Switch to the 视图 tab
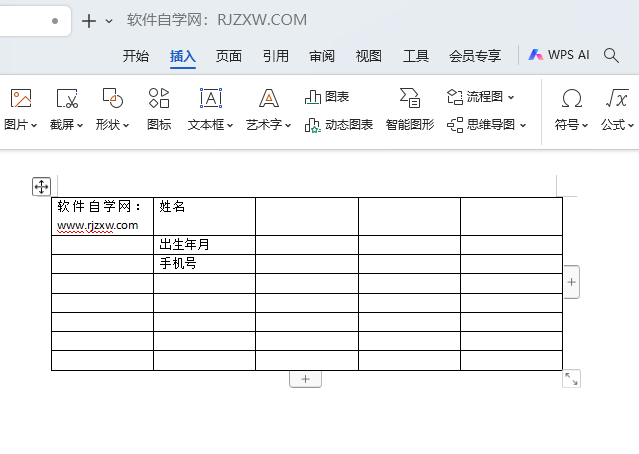 tap(368, 56)
